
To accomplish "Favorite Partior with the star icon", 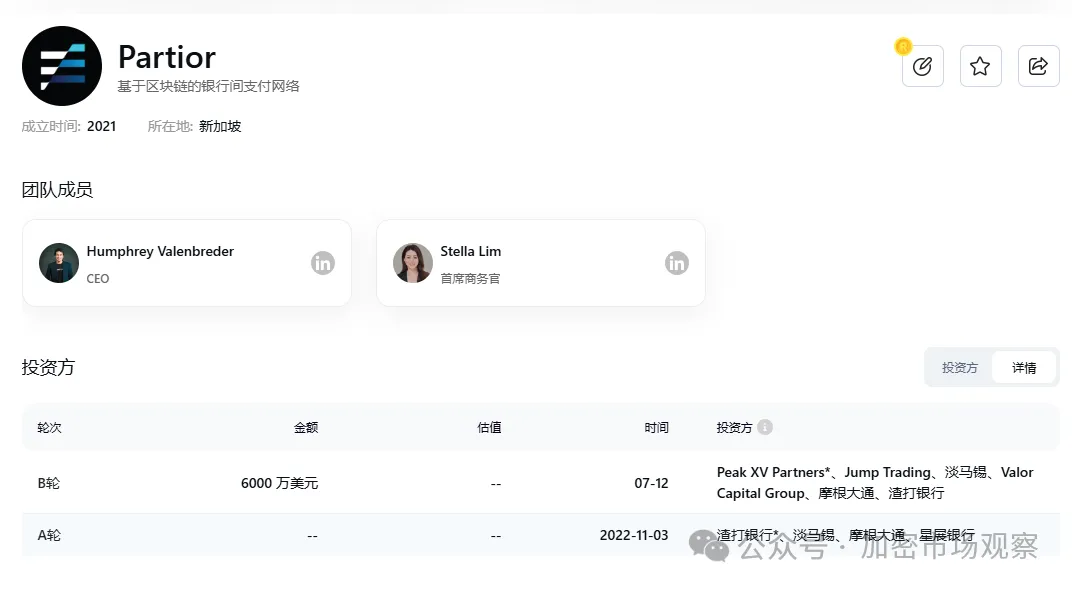I will coord(980,66).
